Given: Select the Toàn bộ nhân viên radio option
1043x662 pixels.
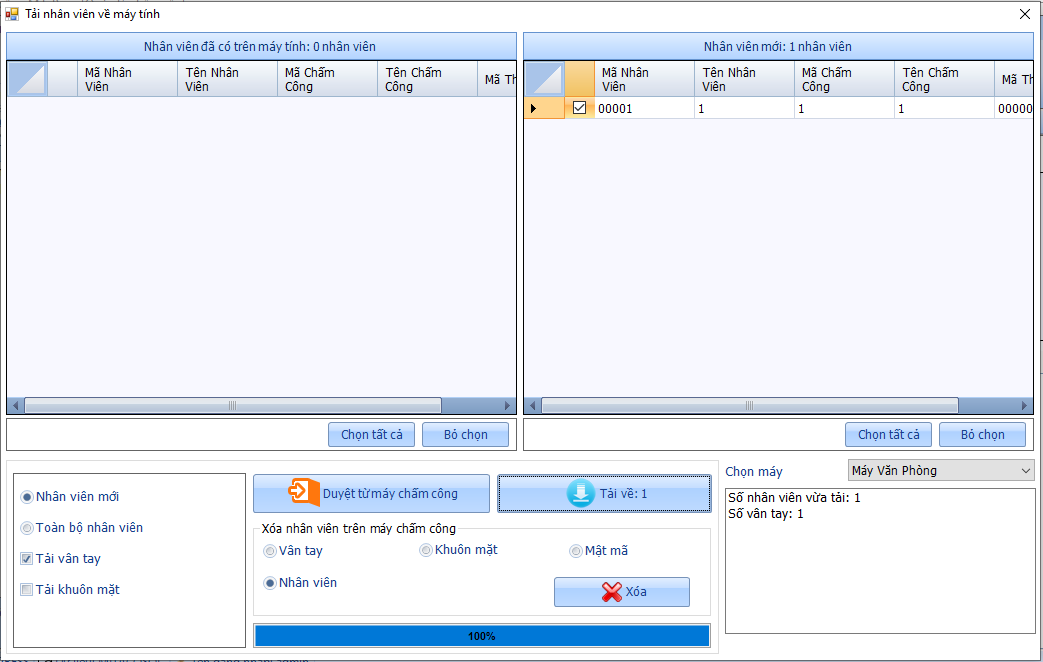Looking at the screenshot, I should coord(27,528).
